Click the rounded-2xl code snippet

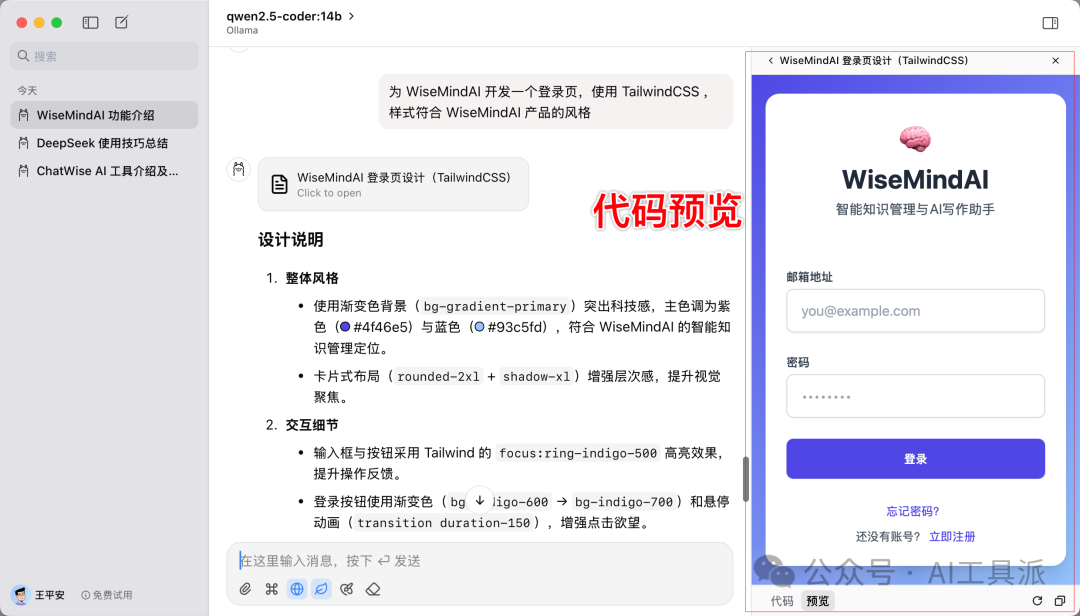[438, 376]
